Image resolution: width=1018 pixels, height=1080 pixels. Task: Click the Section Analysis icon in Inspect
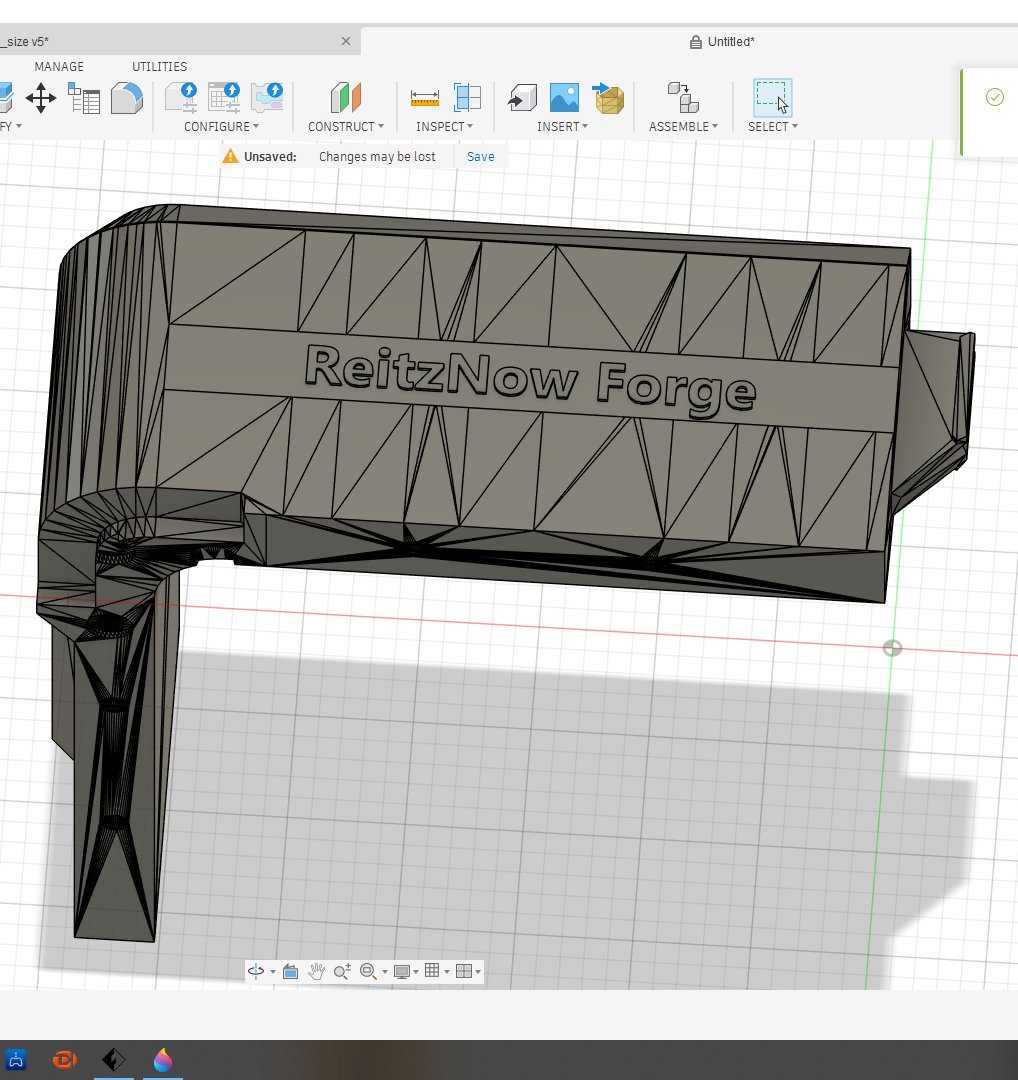(467, 98)
